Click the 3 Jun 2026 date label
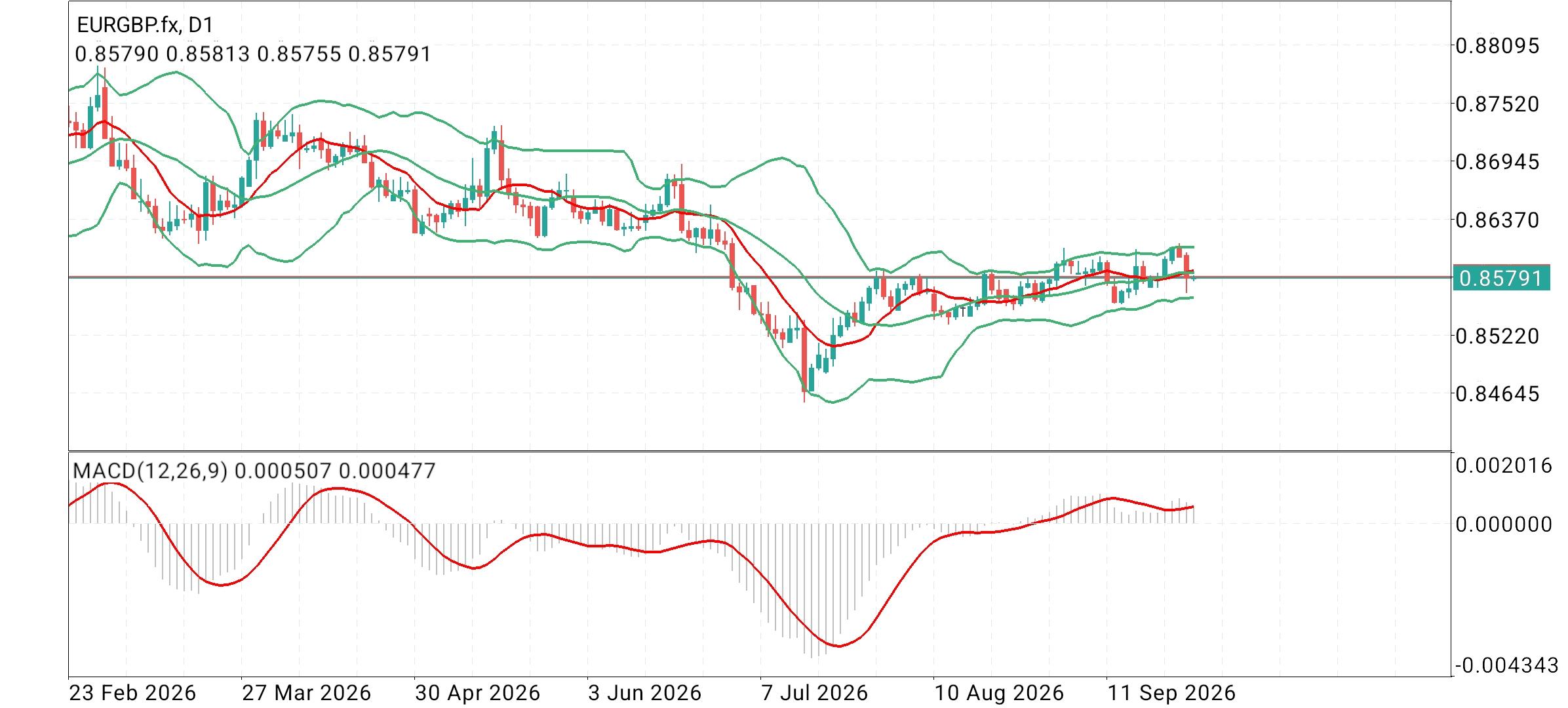 click(644, 693)
